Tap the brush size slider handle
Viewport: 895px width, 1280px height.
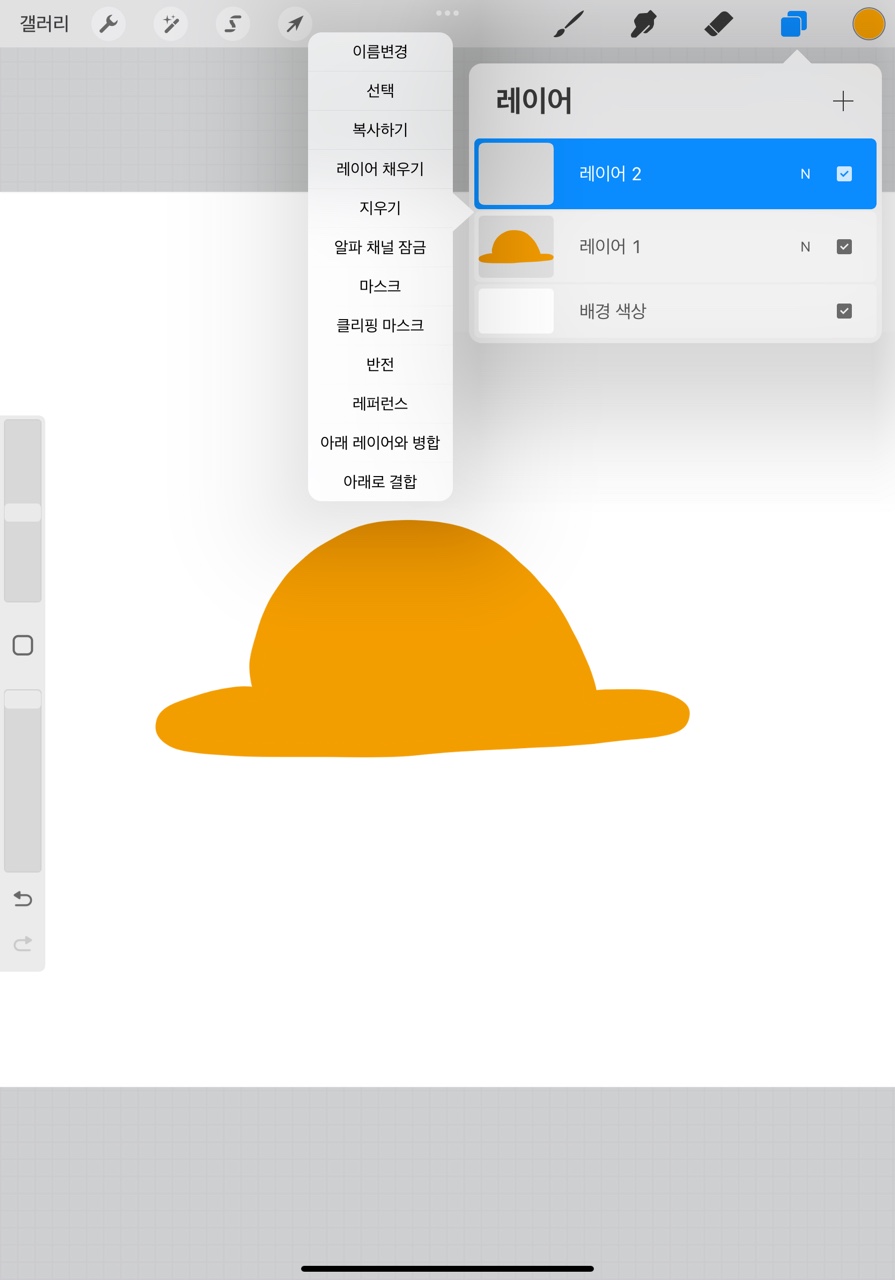[x=23, y=512]
